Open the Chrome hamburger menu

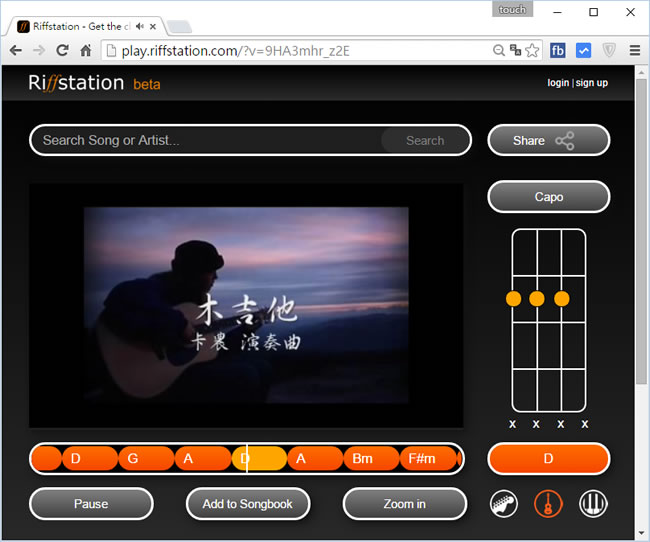[635, 51]
